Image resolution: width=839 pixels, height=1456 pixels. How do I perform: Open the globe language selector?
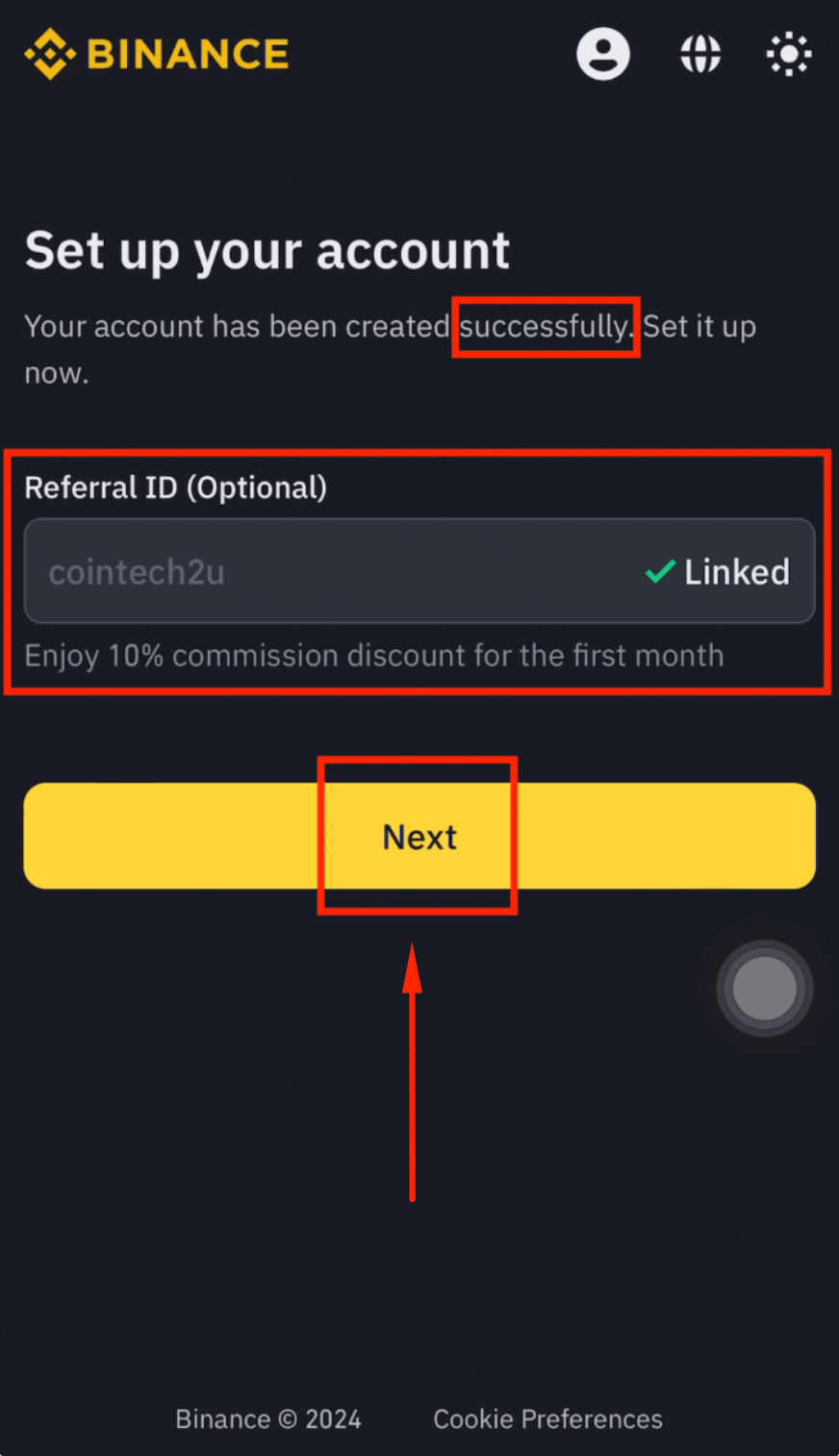pos(700,54)
